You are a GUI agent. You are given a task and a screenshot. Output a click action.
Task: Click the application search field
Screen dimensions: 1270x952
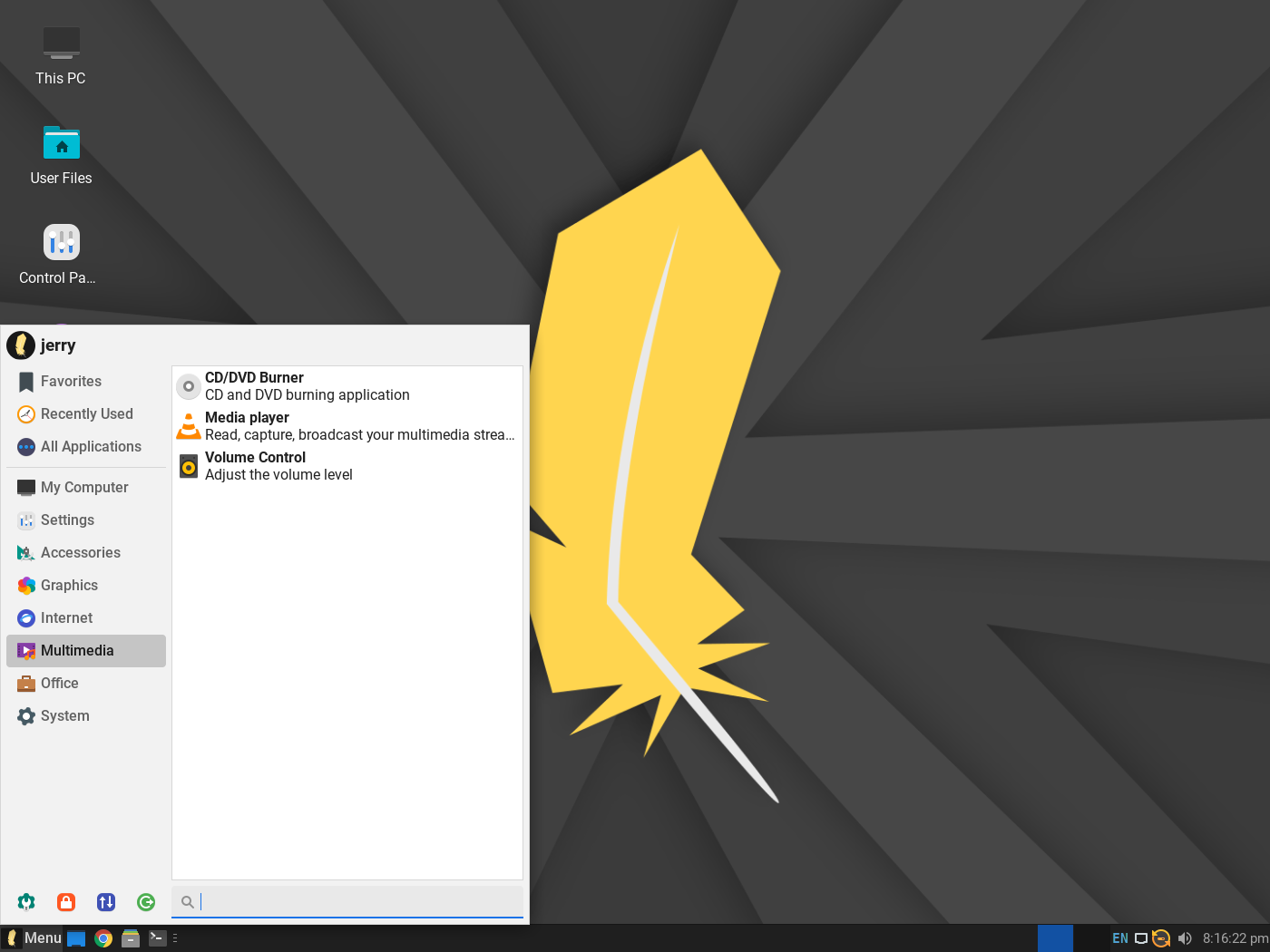click(x=347, y=901)
